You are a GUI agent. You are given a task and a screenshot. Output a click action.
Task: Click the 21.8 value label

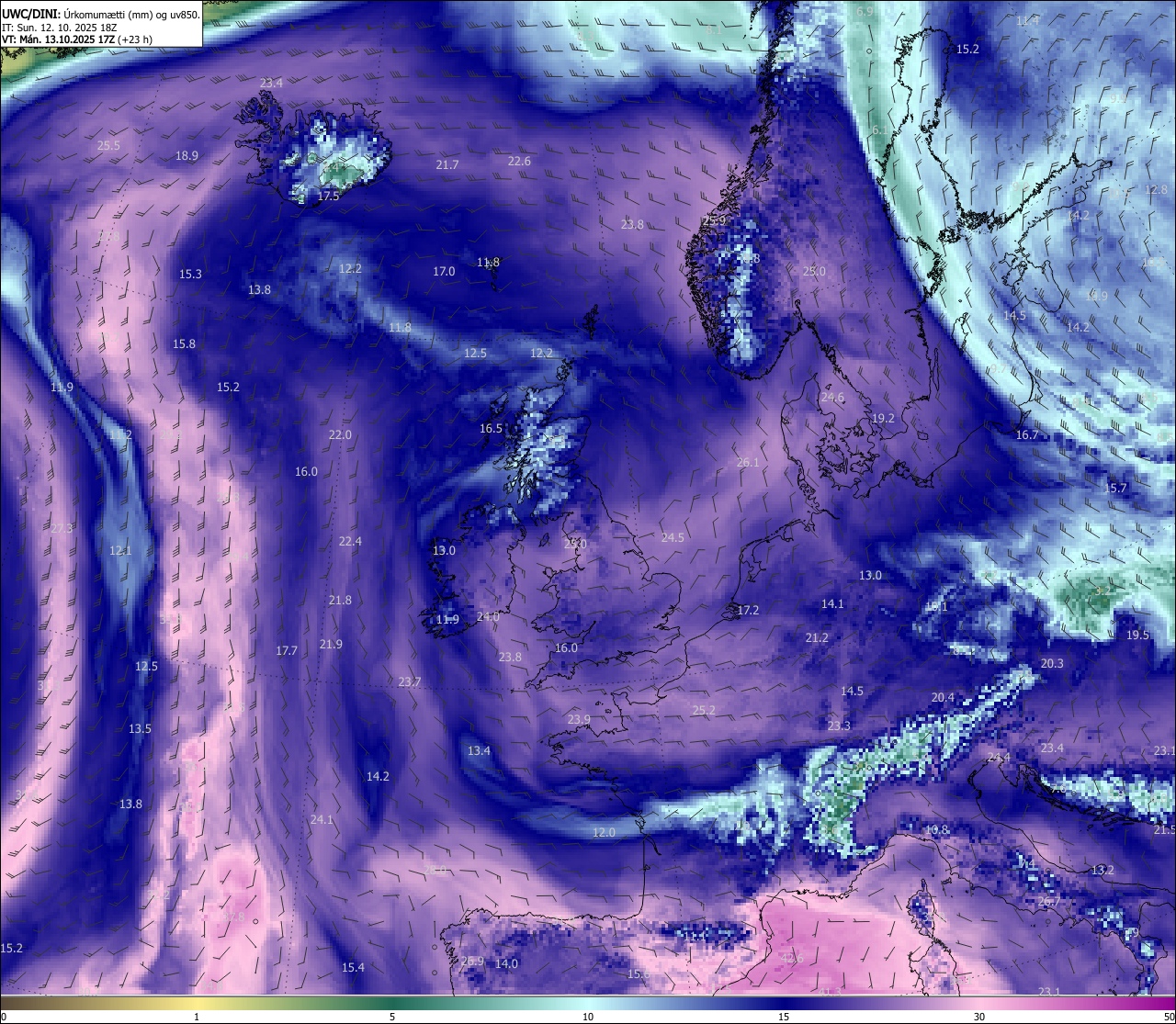(x=340, y=601)
